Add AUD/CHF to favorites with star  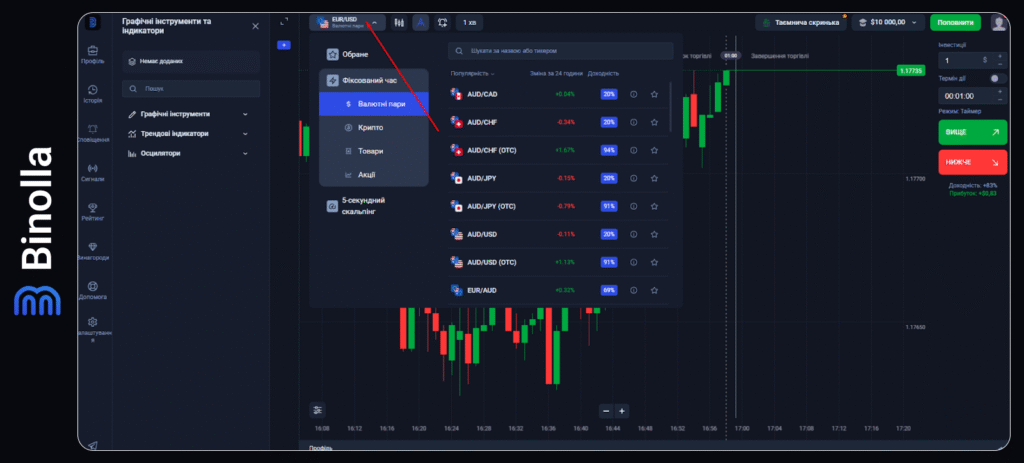(x=654, y=122)
